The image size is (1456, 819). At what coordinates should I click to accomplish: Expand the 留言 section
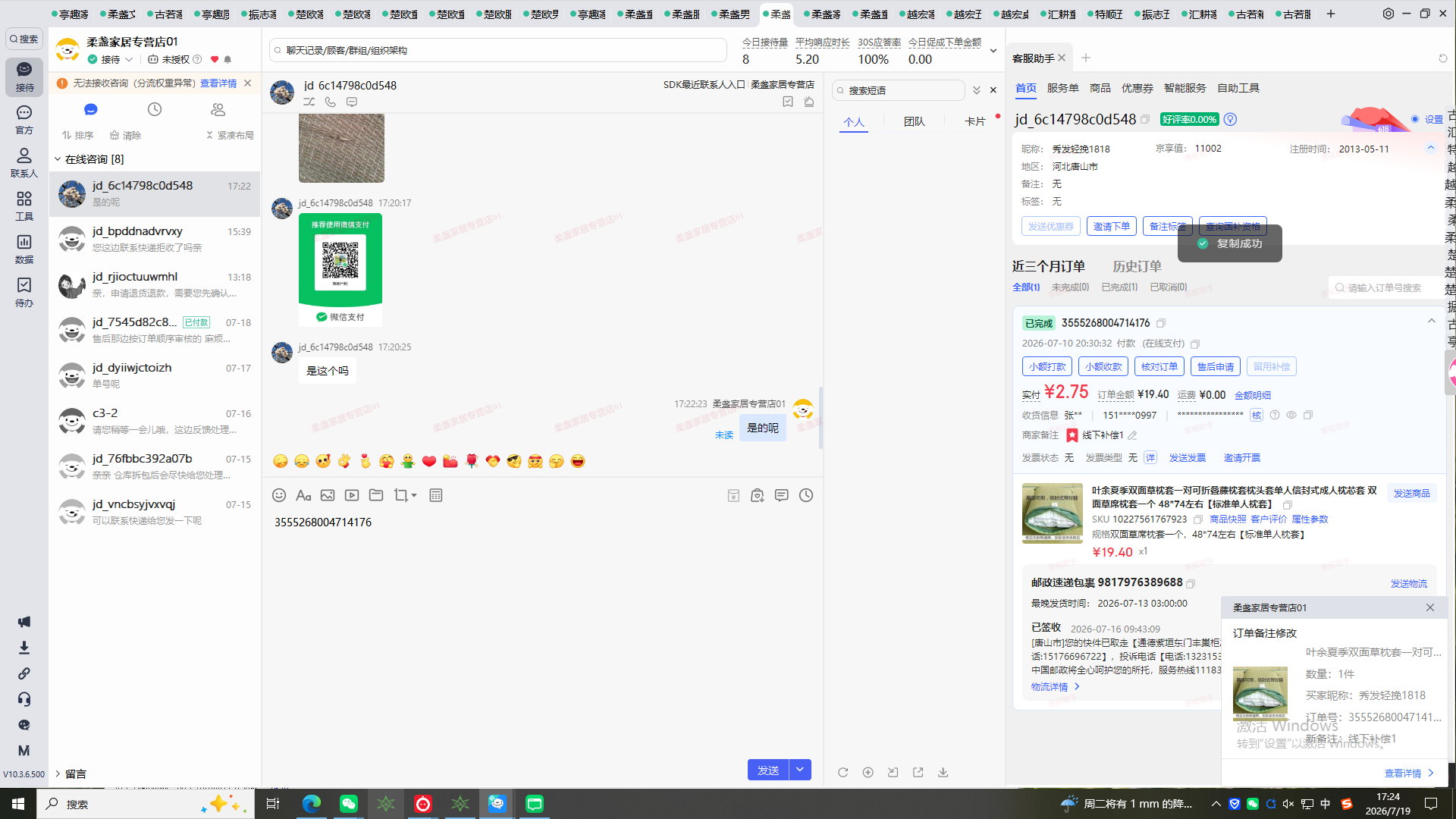[58, 773]
